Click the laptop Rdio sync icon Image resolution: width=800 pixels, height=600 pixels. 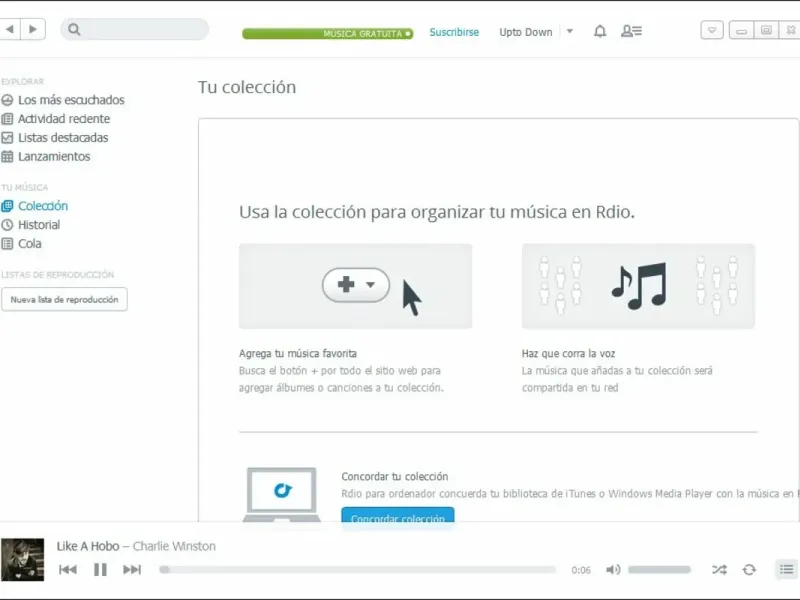(x=282, y=494)
